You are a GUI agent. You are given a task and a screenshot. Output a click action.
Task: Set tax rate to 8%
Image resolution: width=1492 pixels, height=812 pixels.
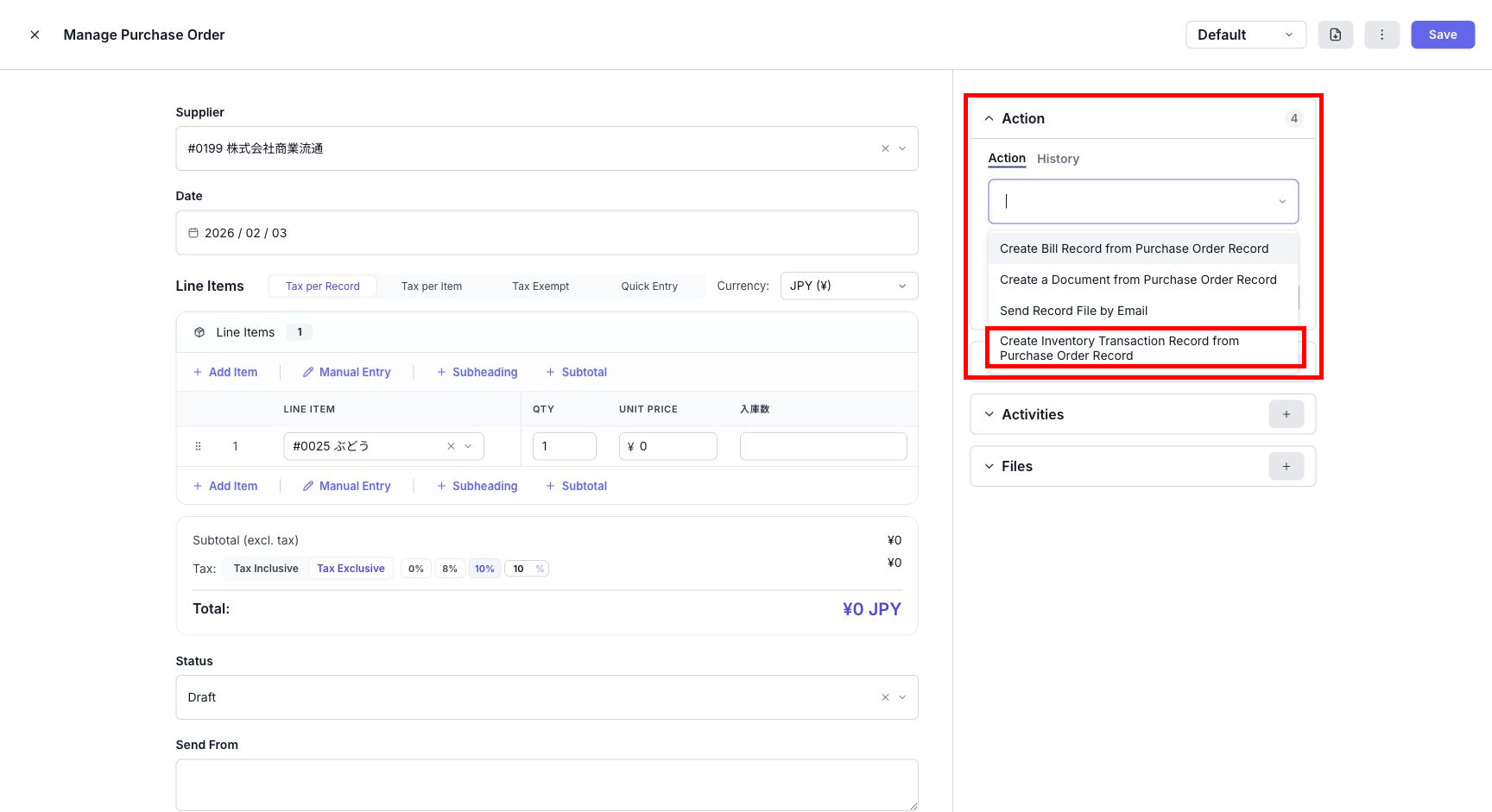(450, 569)
